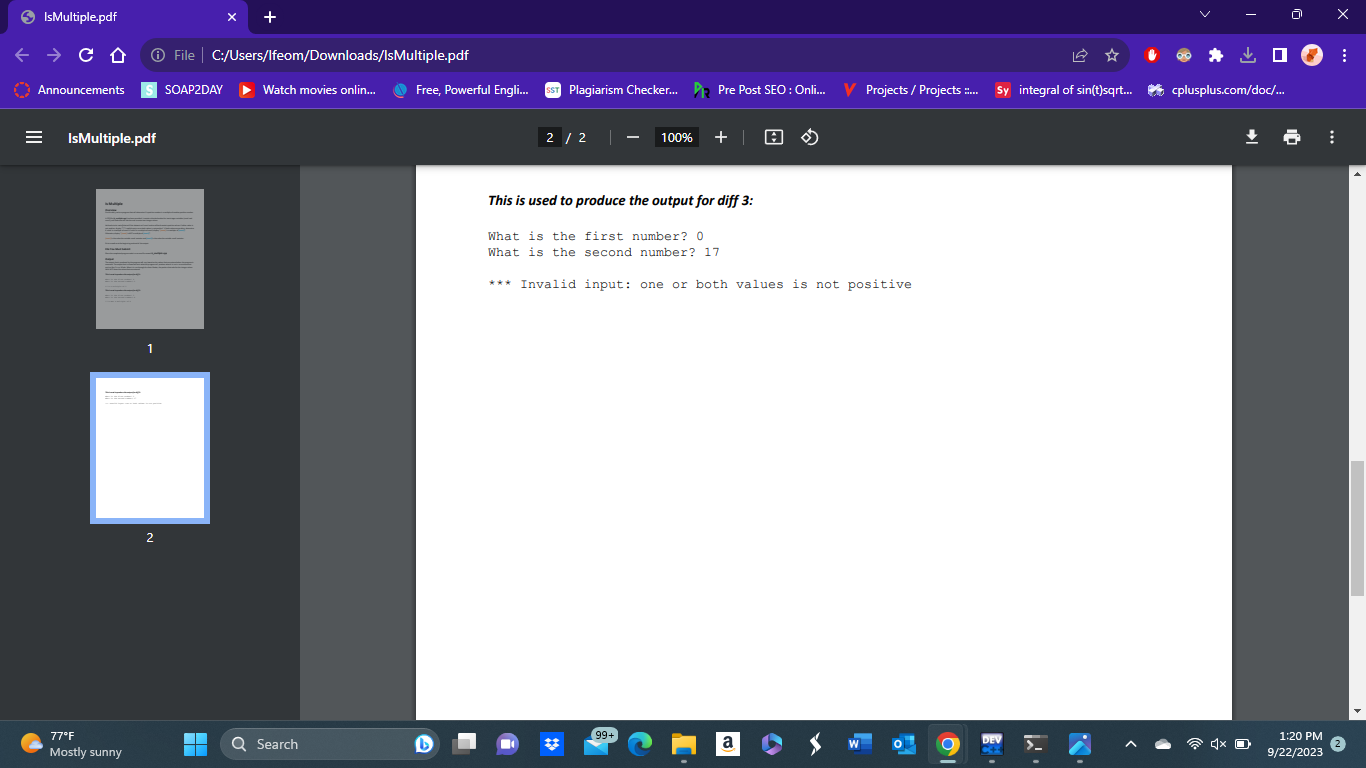Zoom into the PDF
This screenshot has height=768, width=1366.
[x=721, y=137]
